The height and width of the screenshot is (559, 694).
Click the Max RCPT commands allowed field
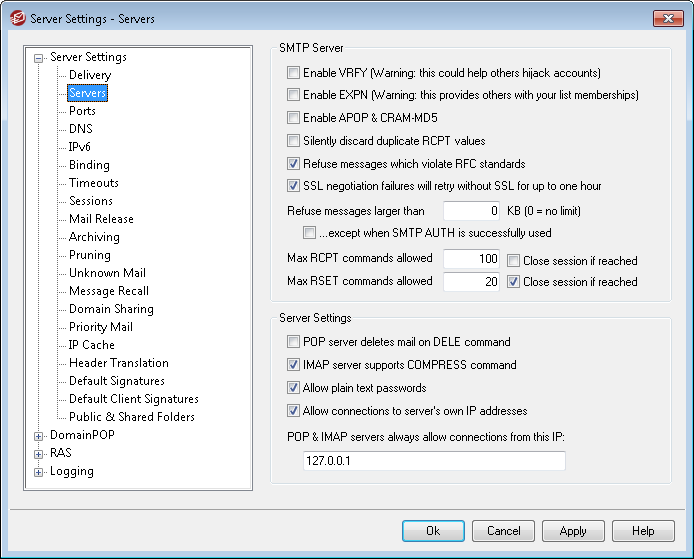point(471,260)
